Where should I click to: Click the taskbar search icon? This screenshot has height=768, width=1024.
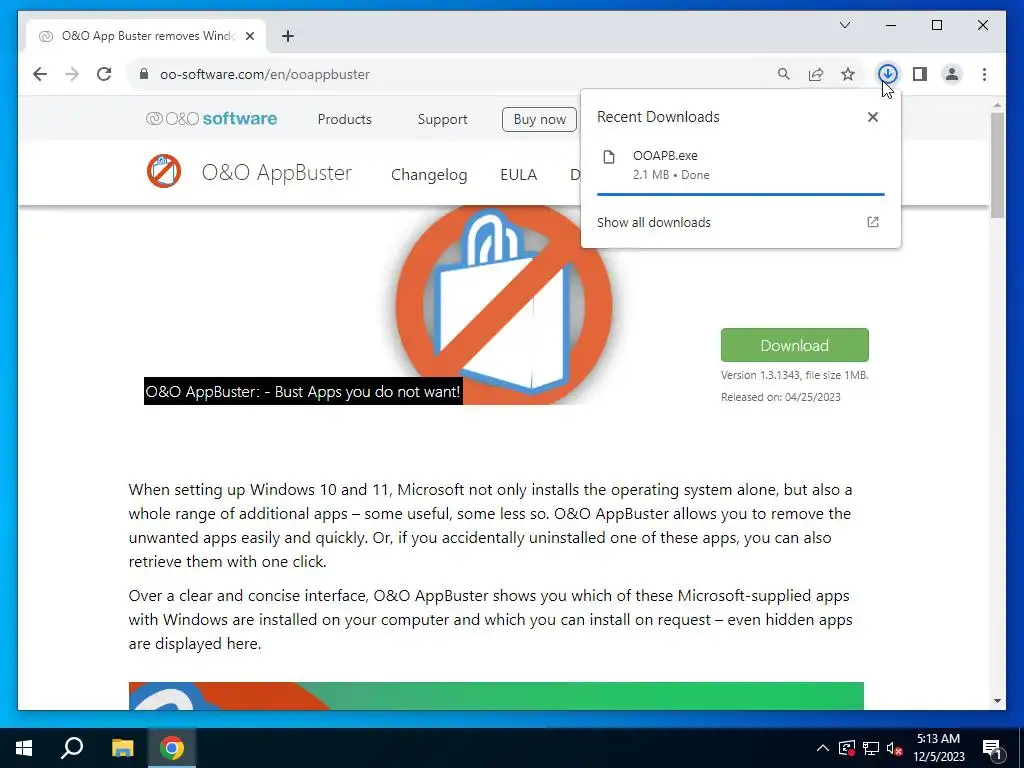[72, 748]
